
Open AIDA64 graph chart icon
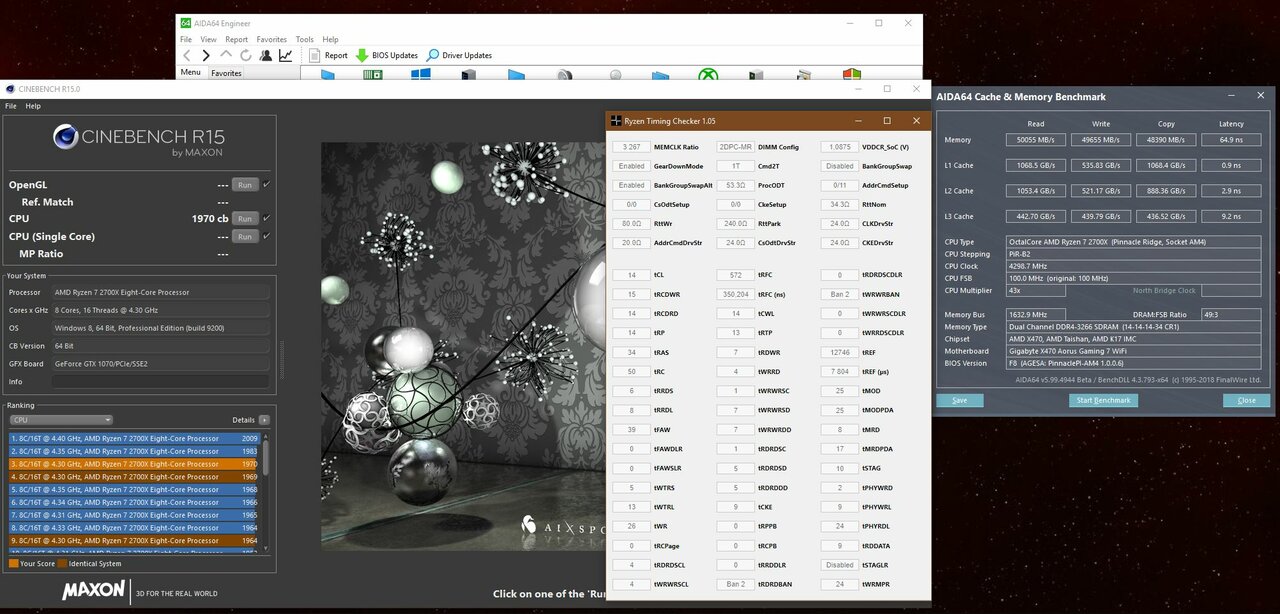pyautogui.click(x=286, y=55)
